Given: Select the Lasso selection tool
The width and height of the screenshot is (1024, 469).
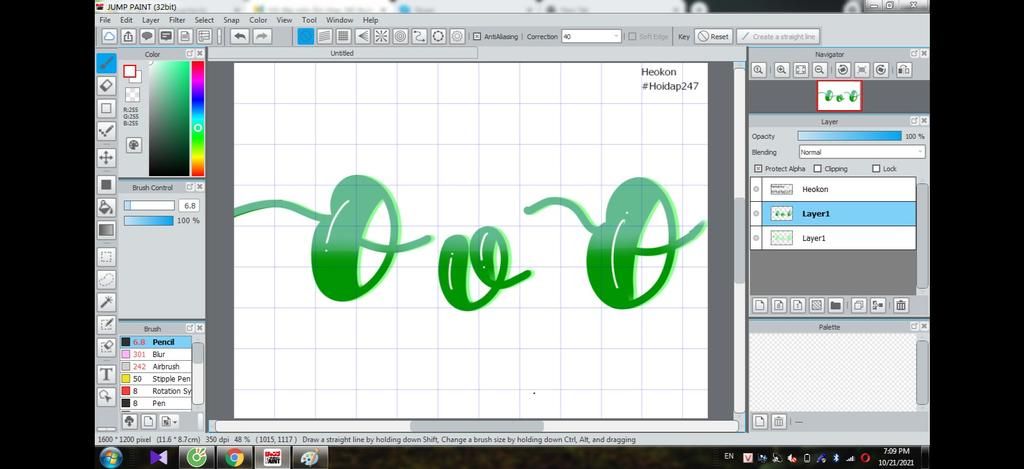Looking at the screenshot, I should pos(106,280).
